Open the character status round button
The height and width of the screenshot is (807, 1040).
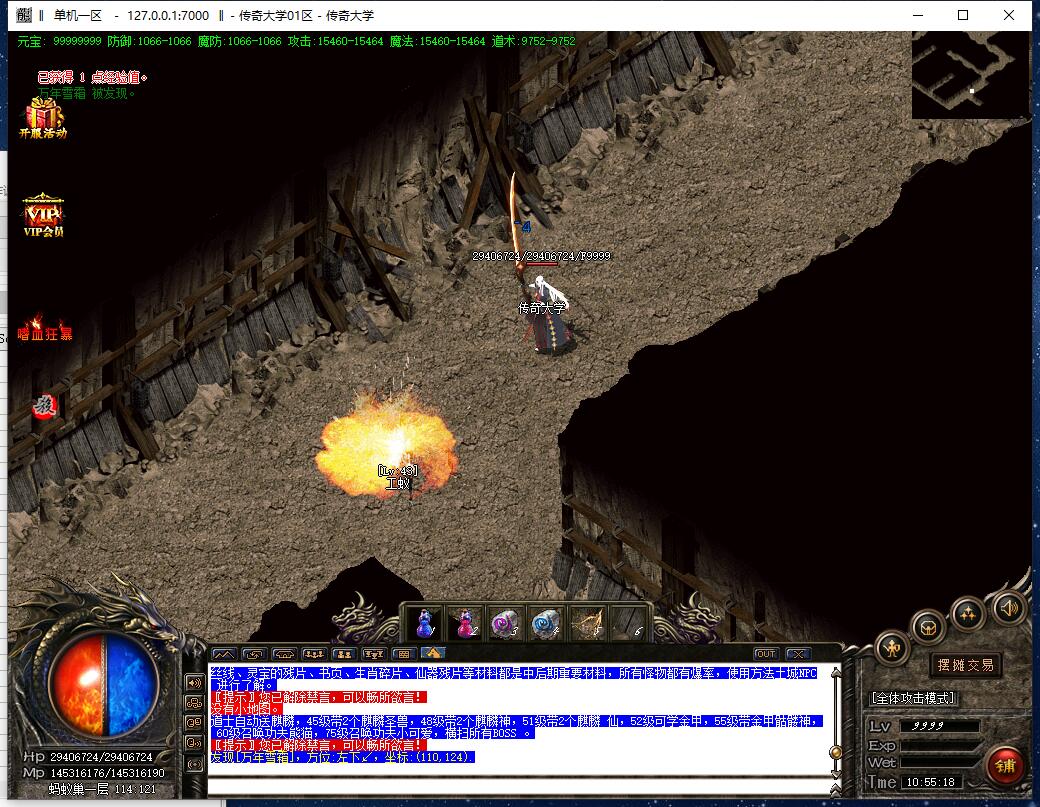click(892, 648)
